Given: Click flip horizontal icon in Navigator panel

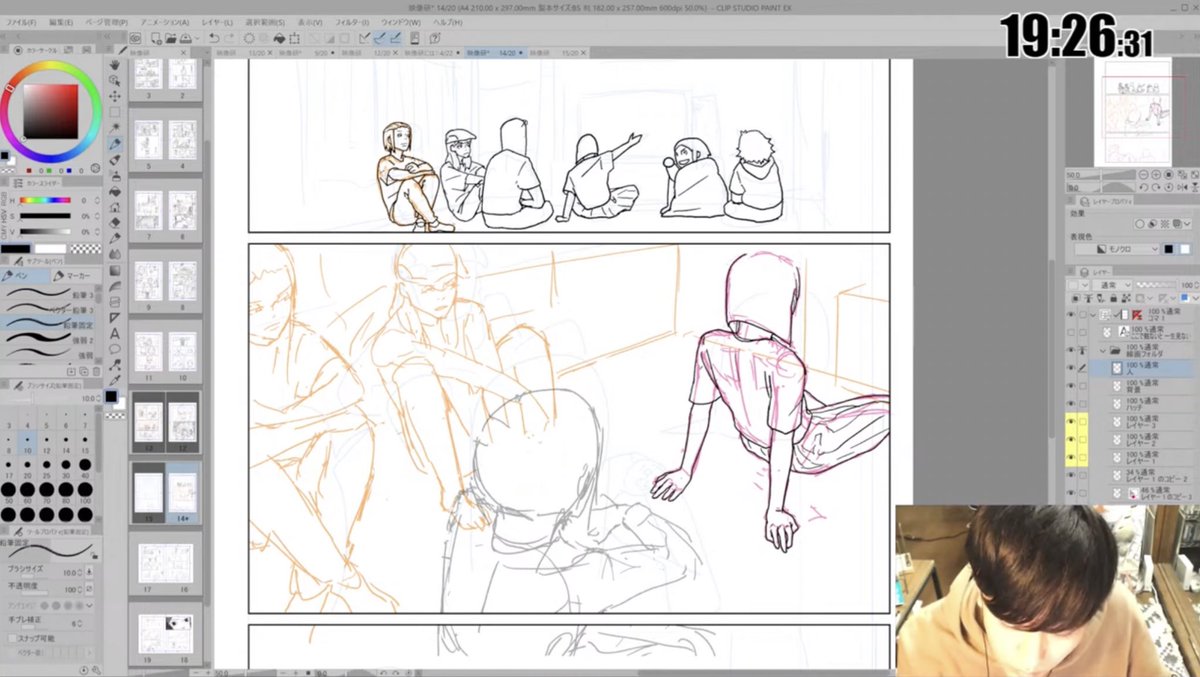Looking at the screenshot, I should pyautogui.click(x=1183, y=187).
